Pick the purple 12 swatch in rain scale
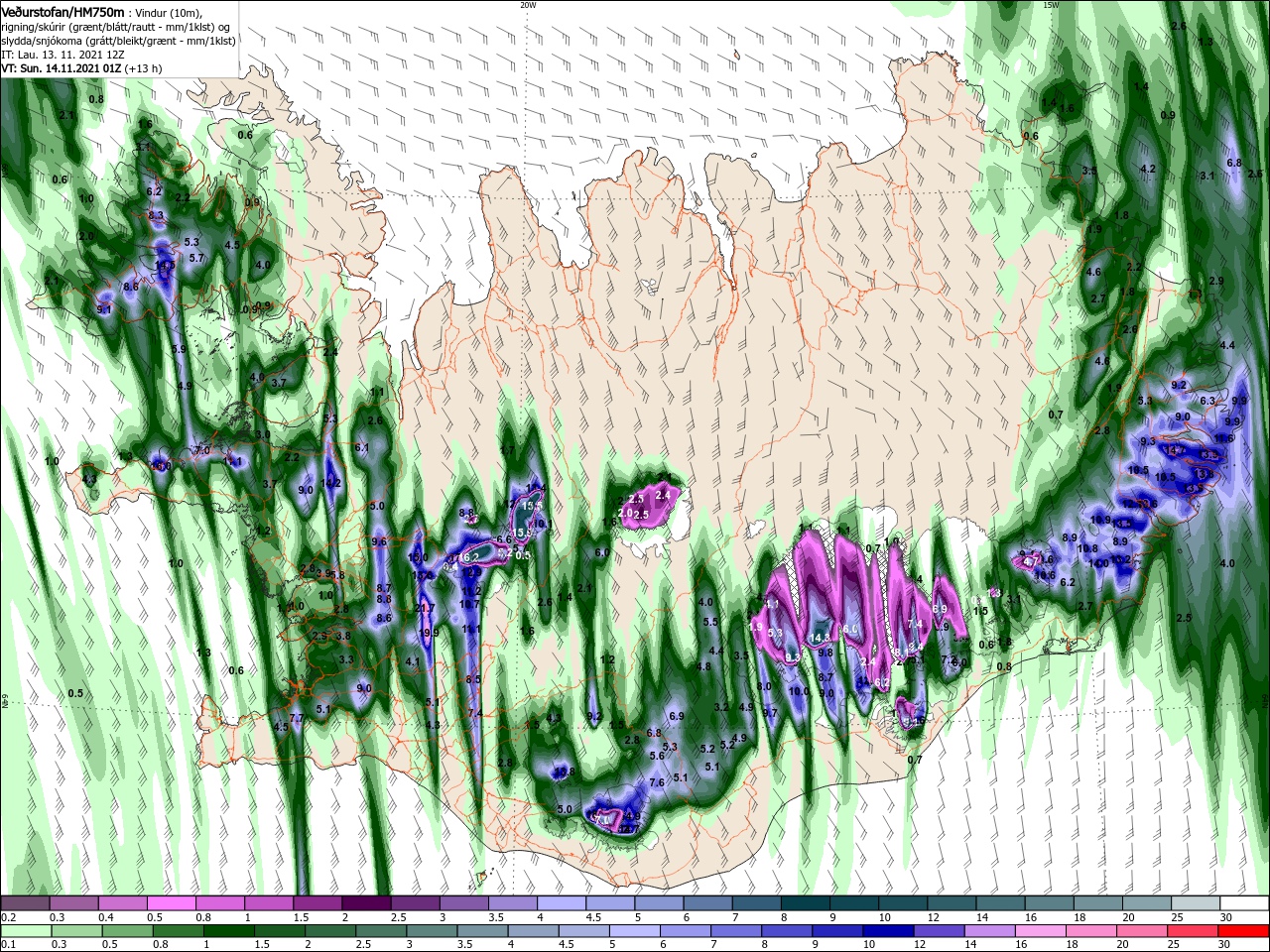 pyautogui.click(x=939, y=931)
